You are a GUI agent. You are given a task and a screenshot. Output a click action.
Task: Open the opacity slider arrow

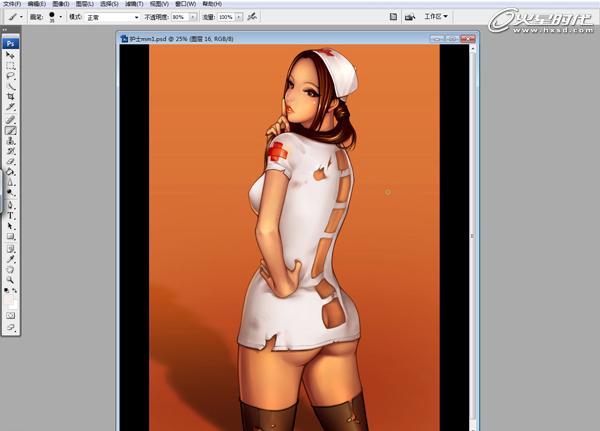pyautogui.click(x=193, y=17)
